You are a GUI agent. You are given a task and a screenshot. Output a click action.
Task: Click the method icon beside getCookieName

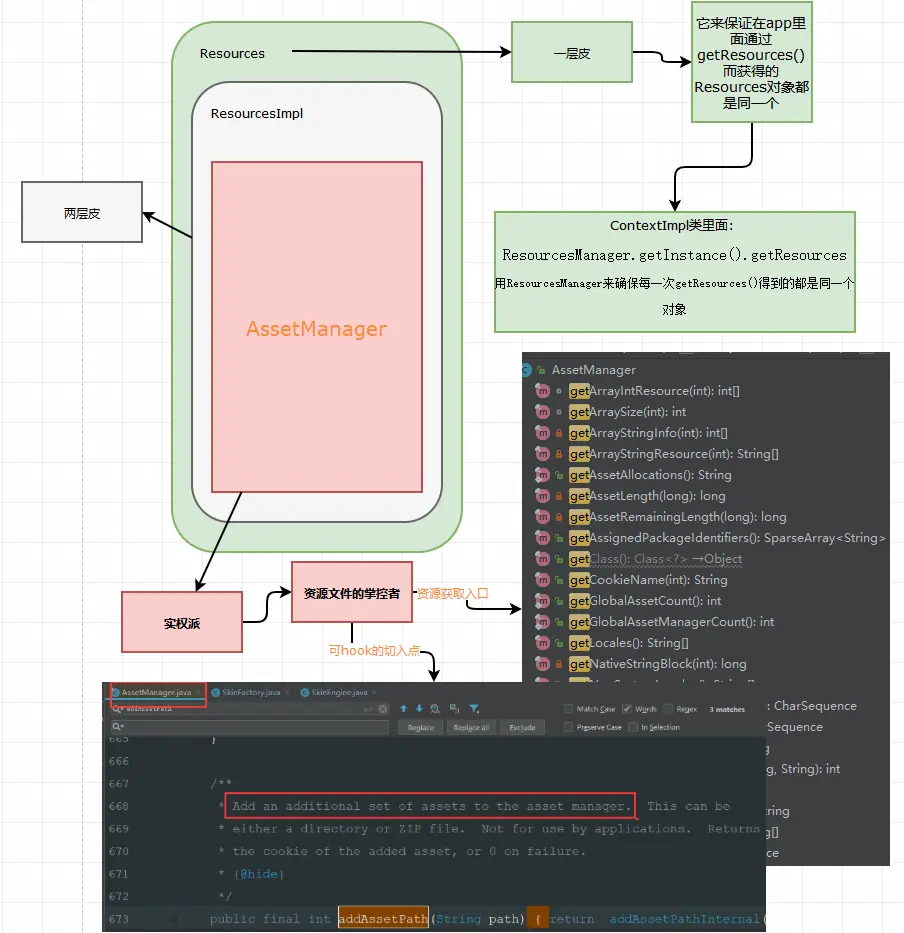(x=542, y=580)
